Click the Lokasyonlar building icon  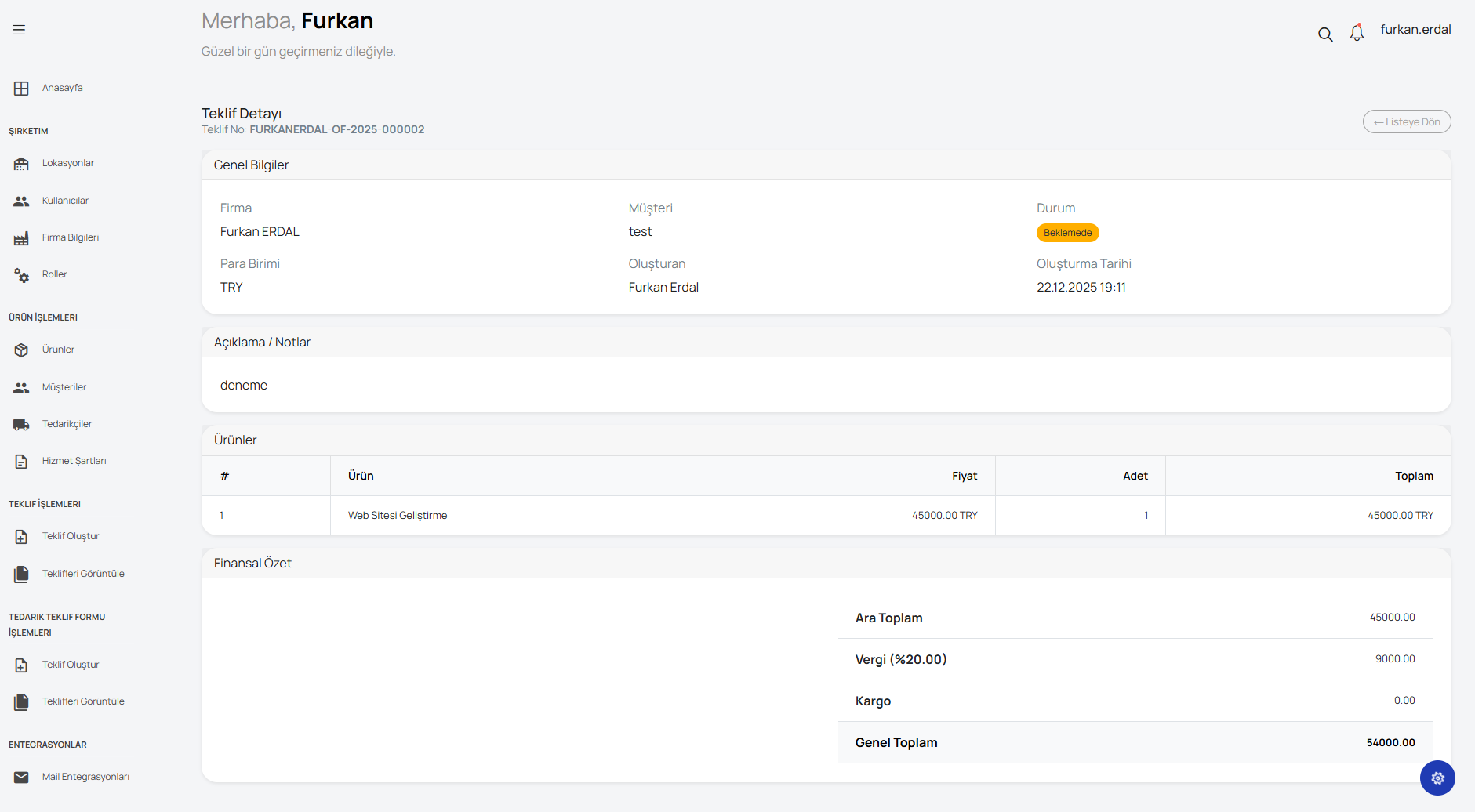[x=21, y=164]
